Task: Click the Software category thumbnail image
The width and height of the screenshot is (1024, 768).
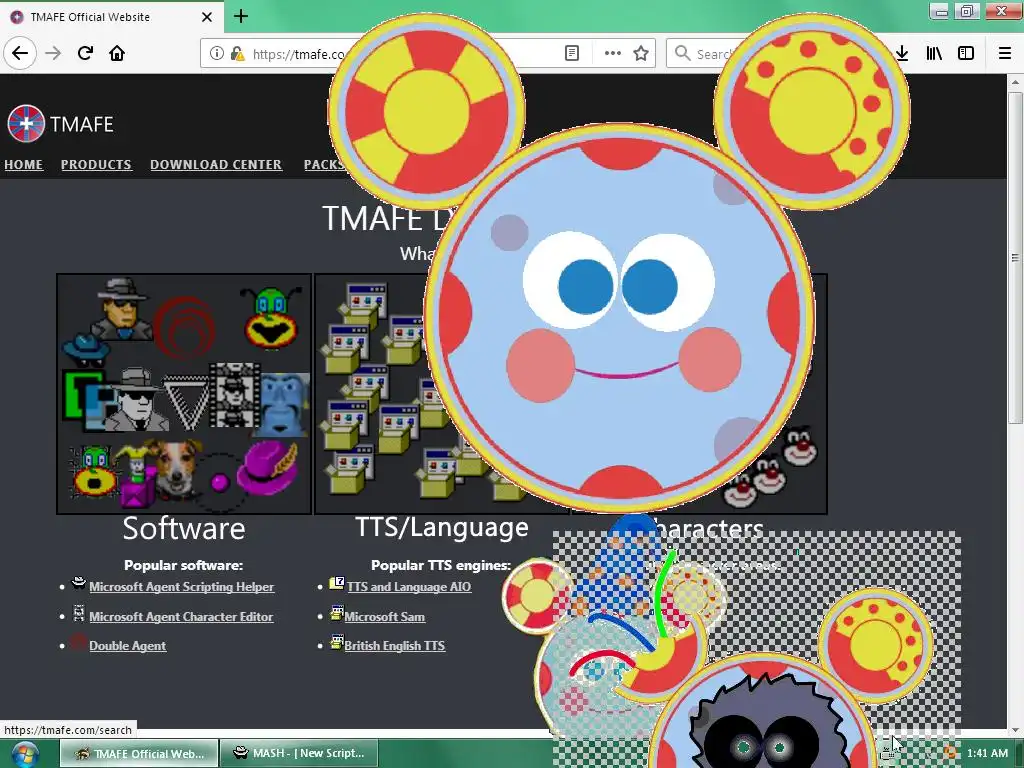Action: [x=184, y=394]
